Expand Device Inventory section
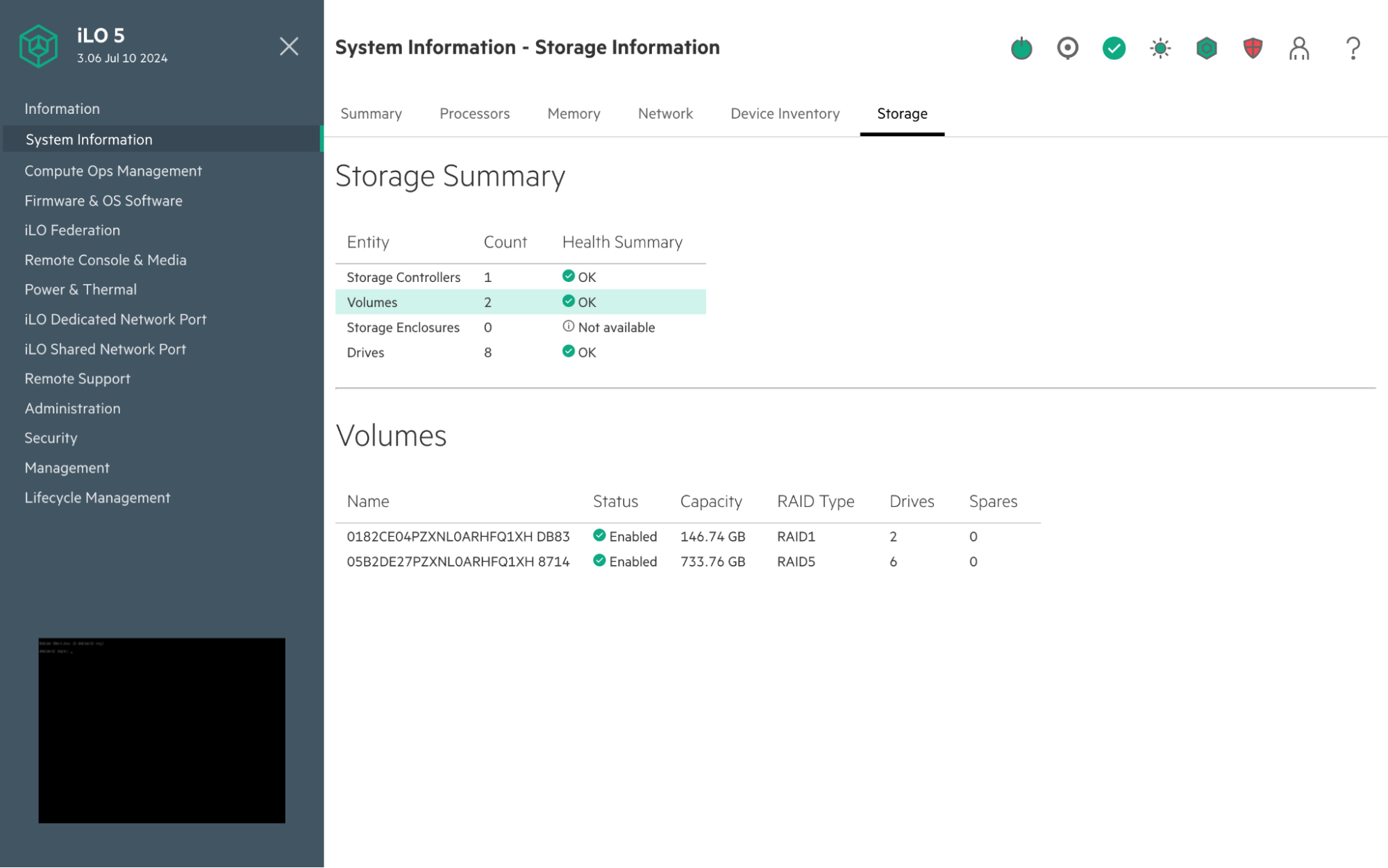Screen dimensions: 1388x868 (x=785, y=113)
